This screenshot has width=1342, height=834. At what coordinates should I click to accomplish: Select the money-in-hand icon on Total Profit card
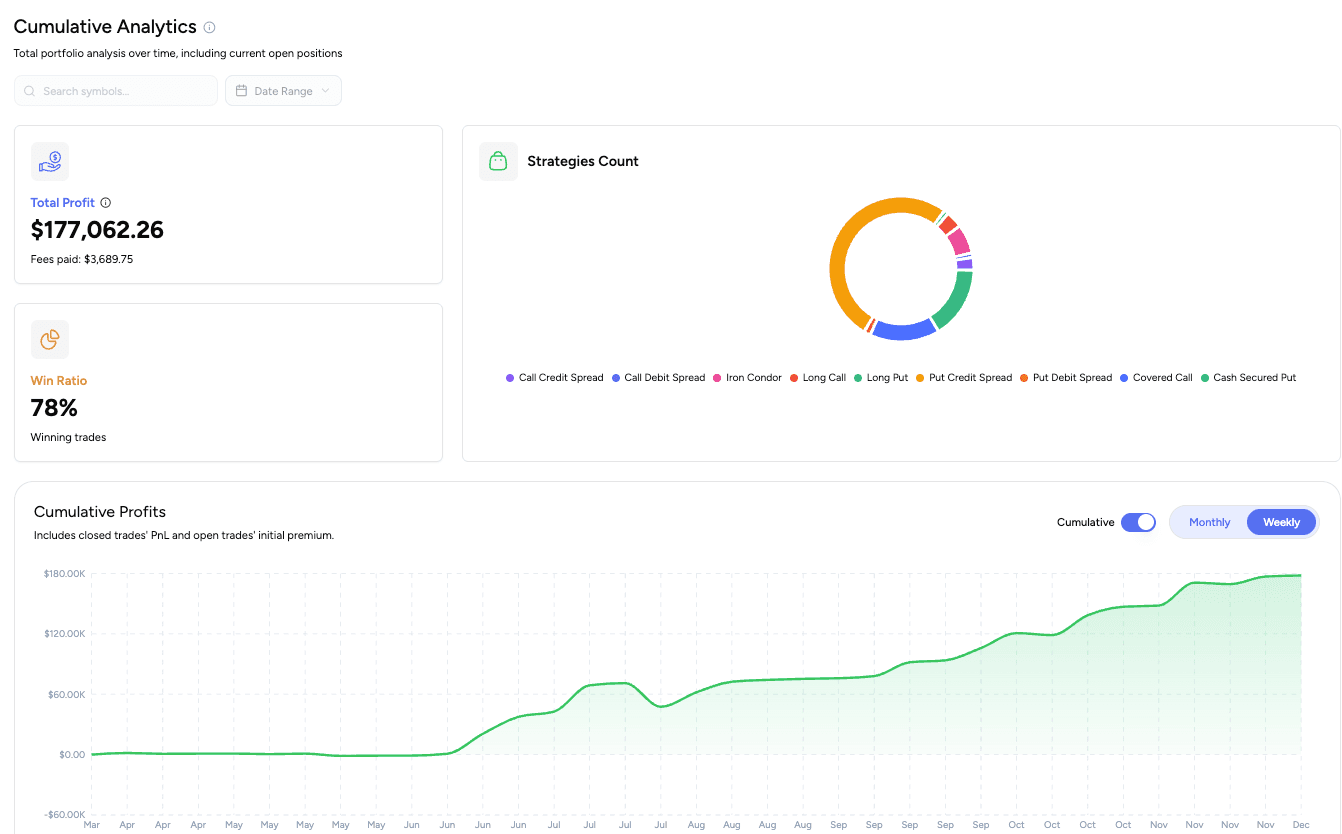50,161
